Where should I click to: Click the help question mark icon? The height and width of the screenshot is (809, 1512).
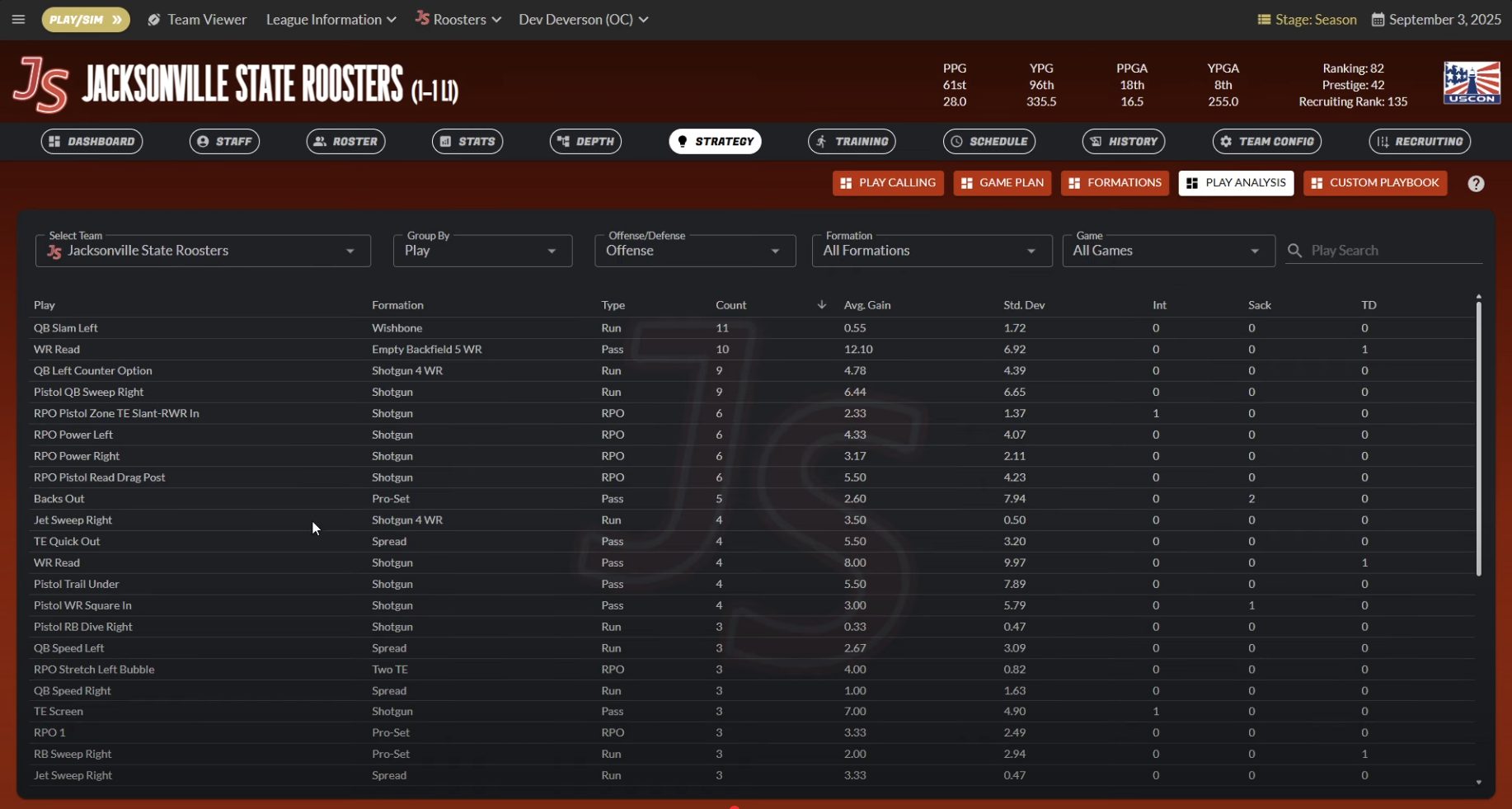(x=1476, y=184)
